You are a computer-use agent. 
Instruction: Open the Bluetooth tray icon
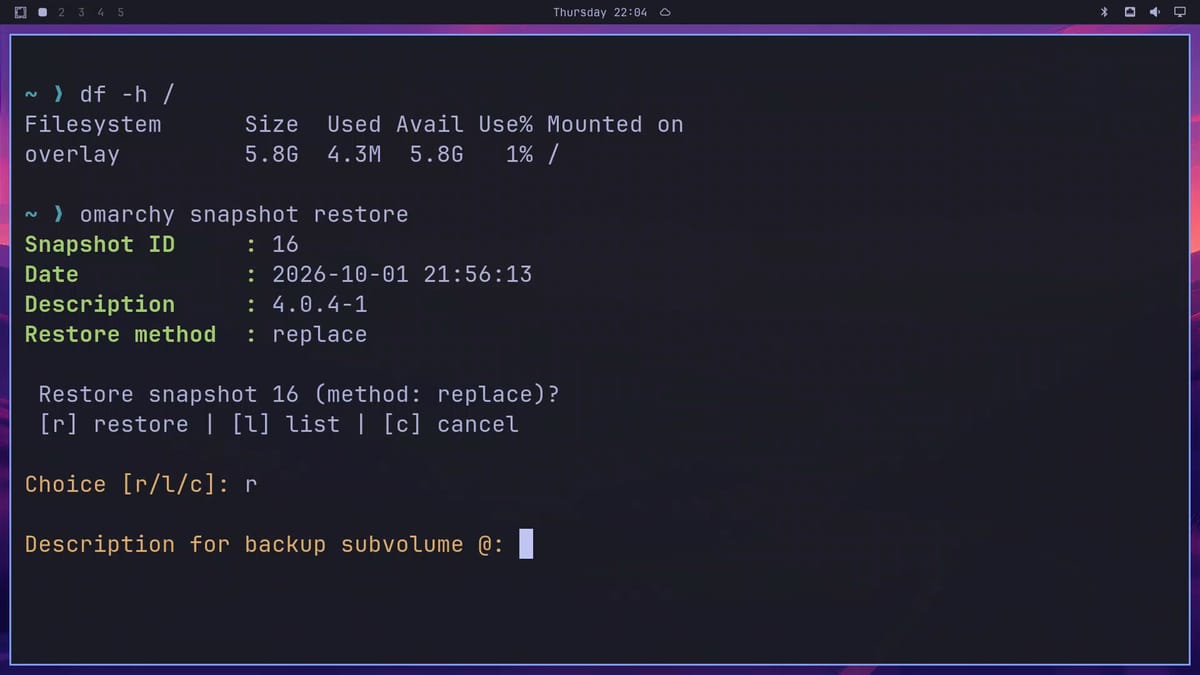(1105, 12)
